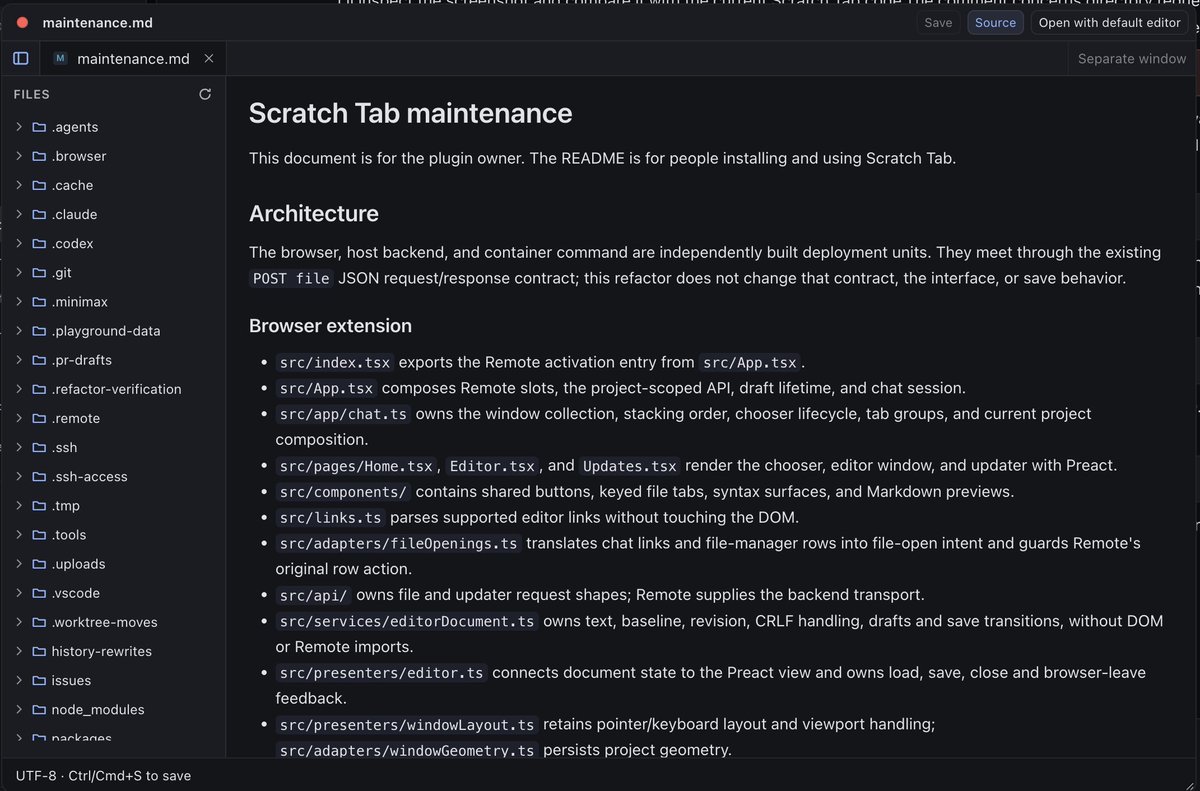The width and height of the screenshot is (1200, 791).
Task: Click the src/pages/Home.tsx code text
Action: (356, 466)
